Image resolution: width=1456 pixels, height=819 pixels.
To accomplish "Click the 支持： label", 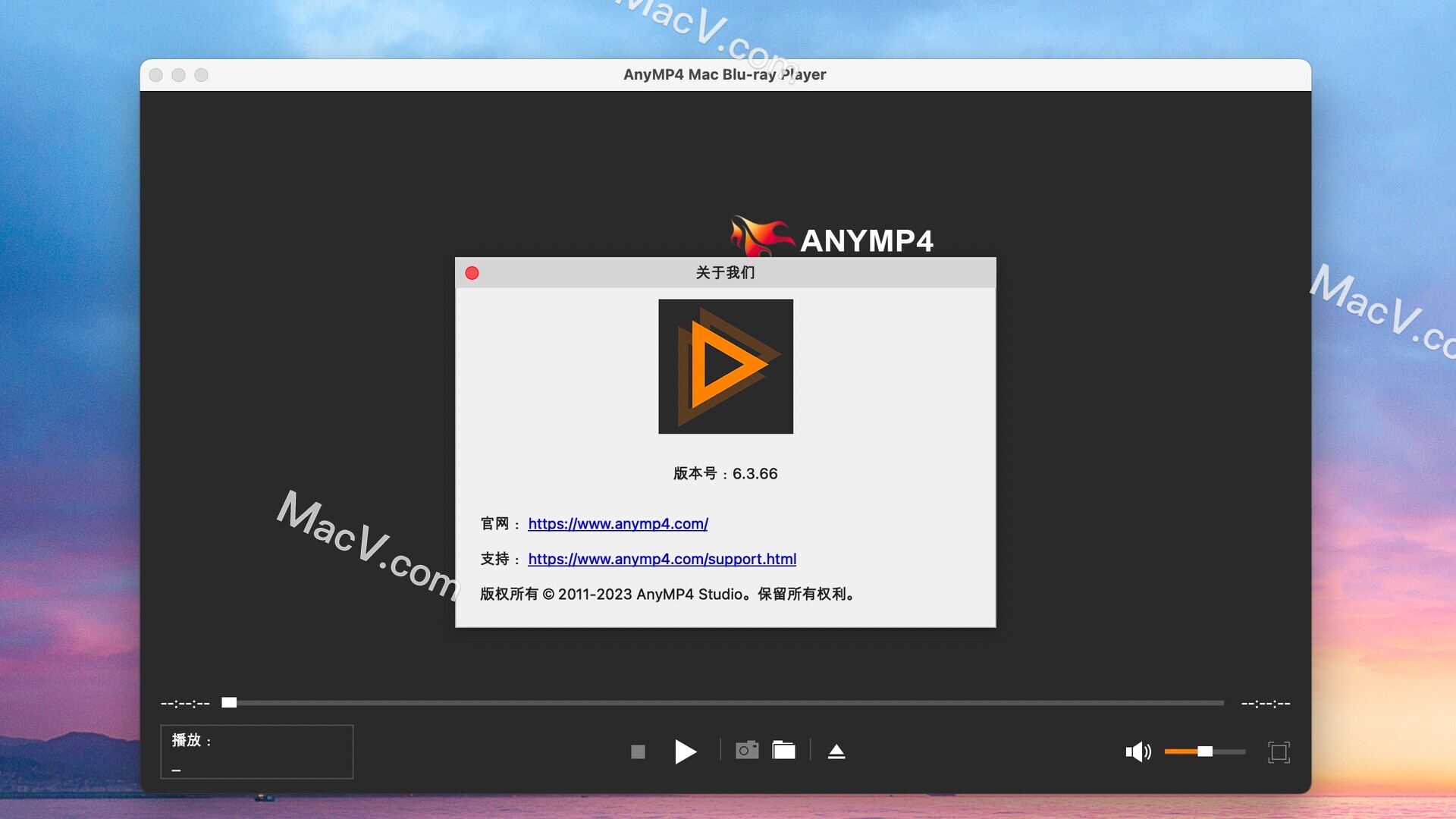I will (500, 559).
